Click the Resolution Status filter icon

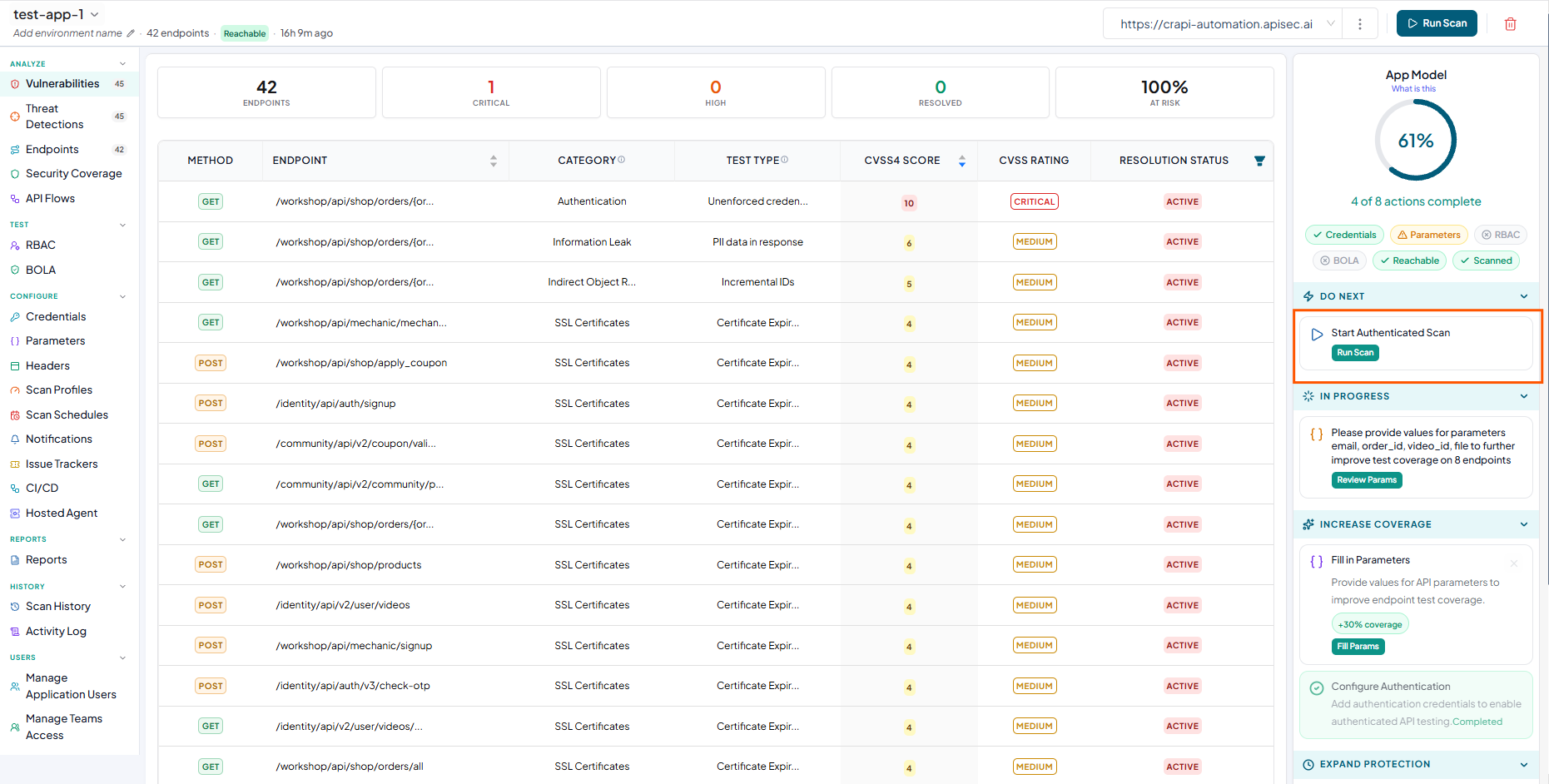tap(1259, 161)
